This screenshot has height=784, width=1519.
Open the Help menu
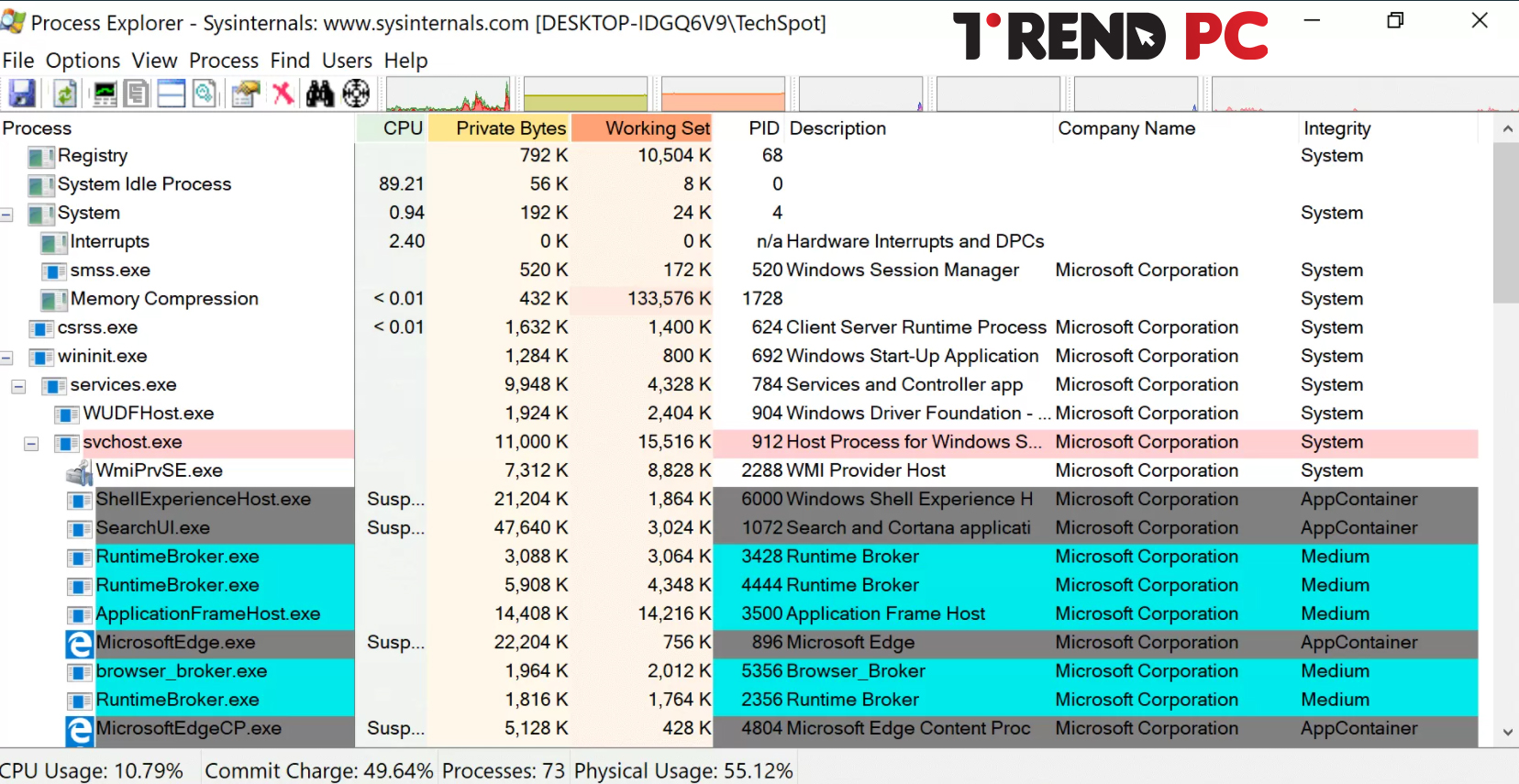[405, 61]
